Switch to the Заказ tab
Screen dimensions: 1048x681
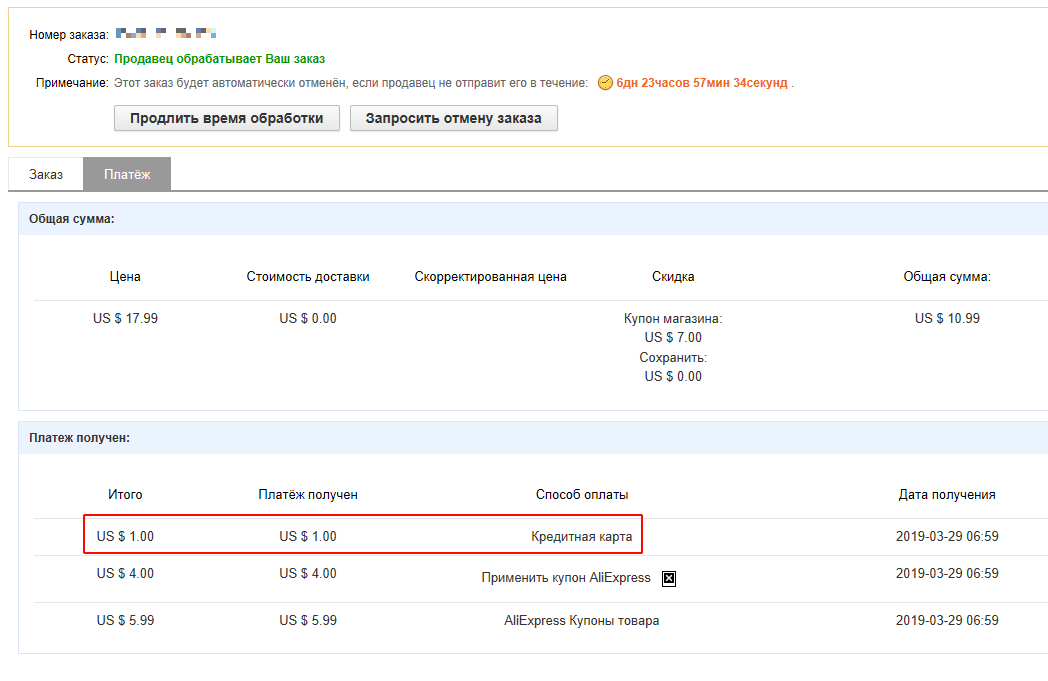coord(46,174)
